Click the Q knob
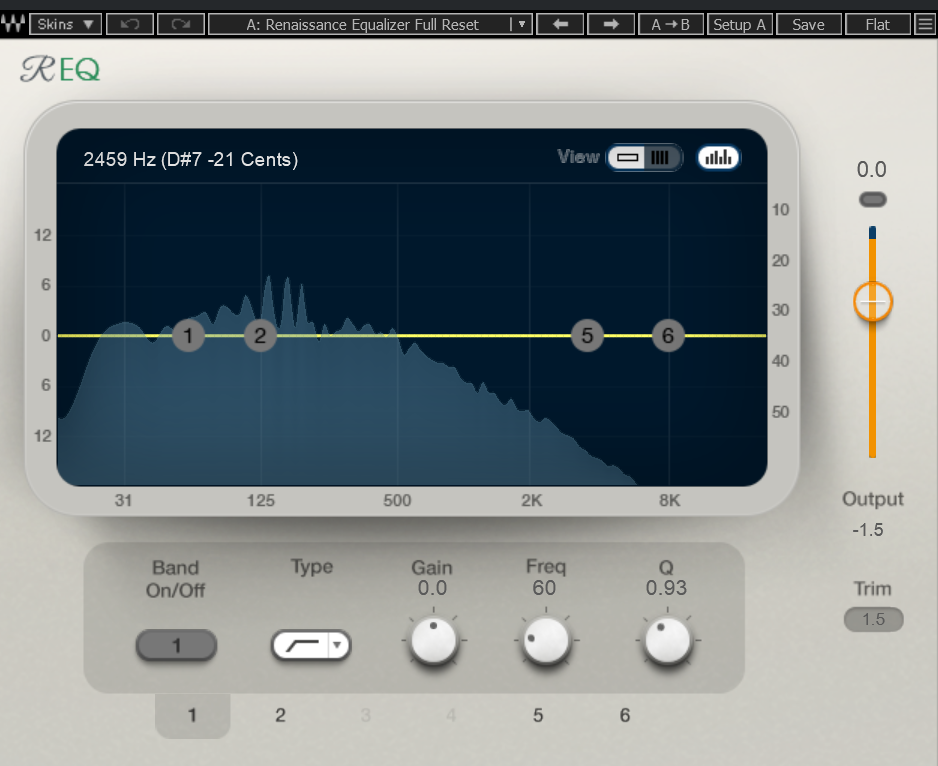 668,640
